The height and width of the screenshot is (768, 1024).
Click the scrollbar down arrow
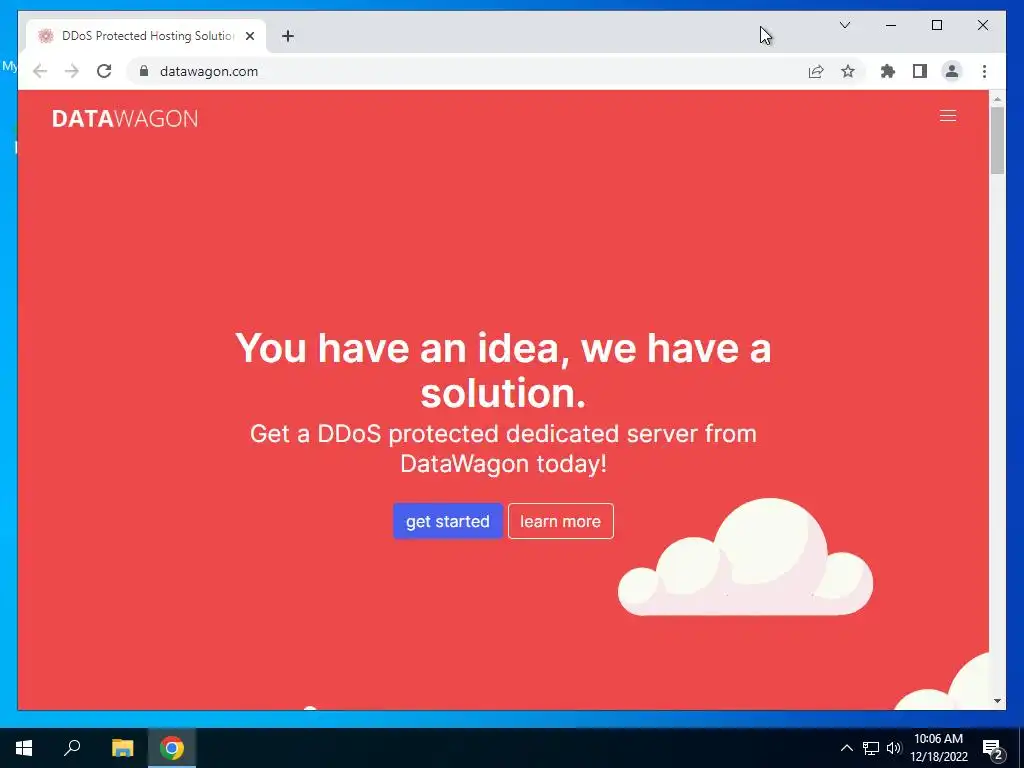(997, 701)
